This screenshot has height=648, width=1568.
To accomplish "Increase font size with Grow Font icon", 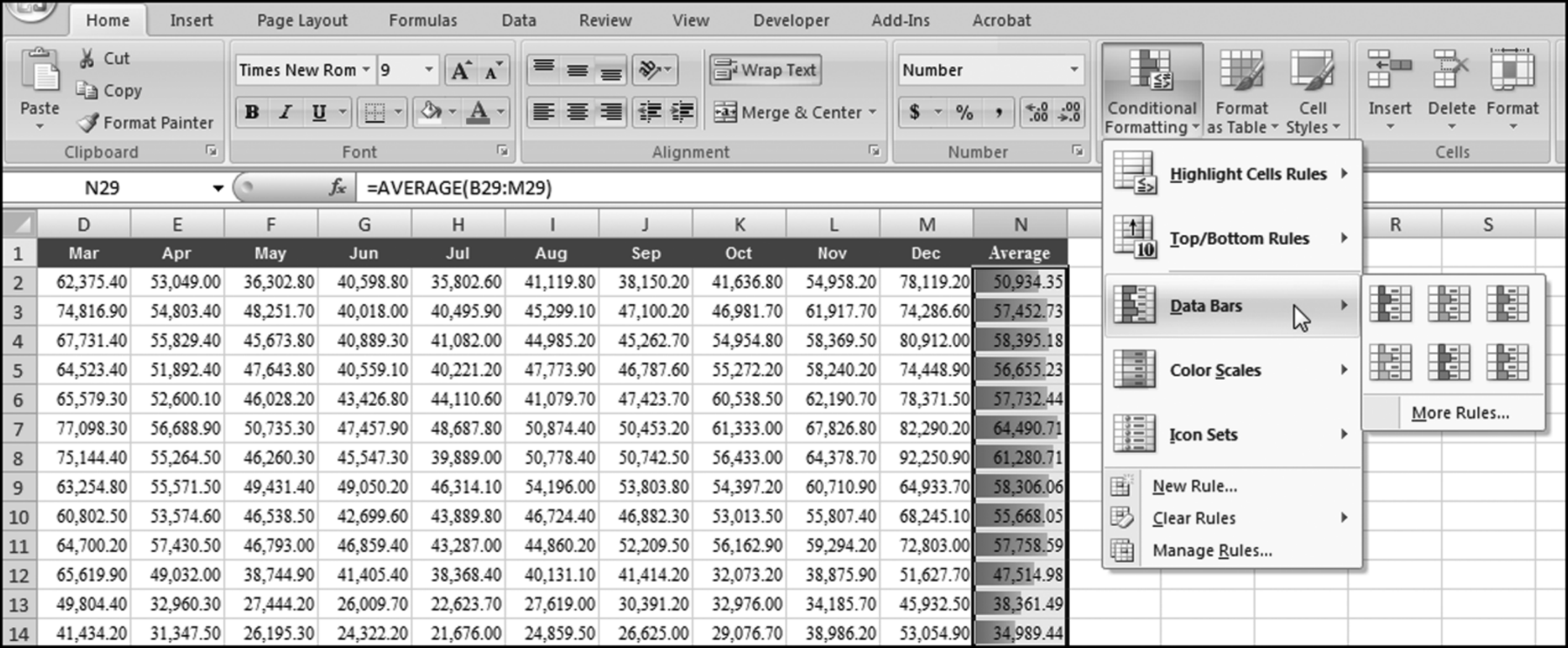I will [x=461, y=71].
